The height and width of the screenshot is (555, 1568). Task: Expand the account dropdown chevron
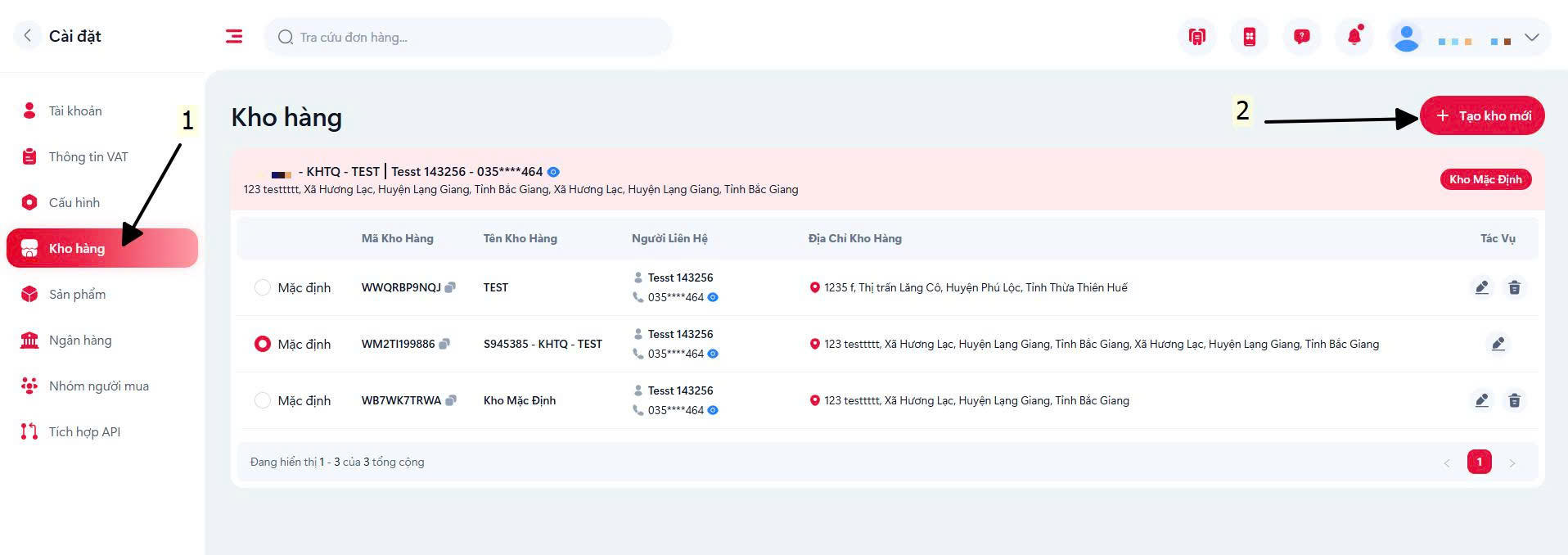coord(1532,38)
